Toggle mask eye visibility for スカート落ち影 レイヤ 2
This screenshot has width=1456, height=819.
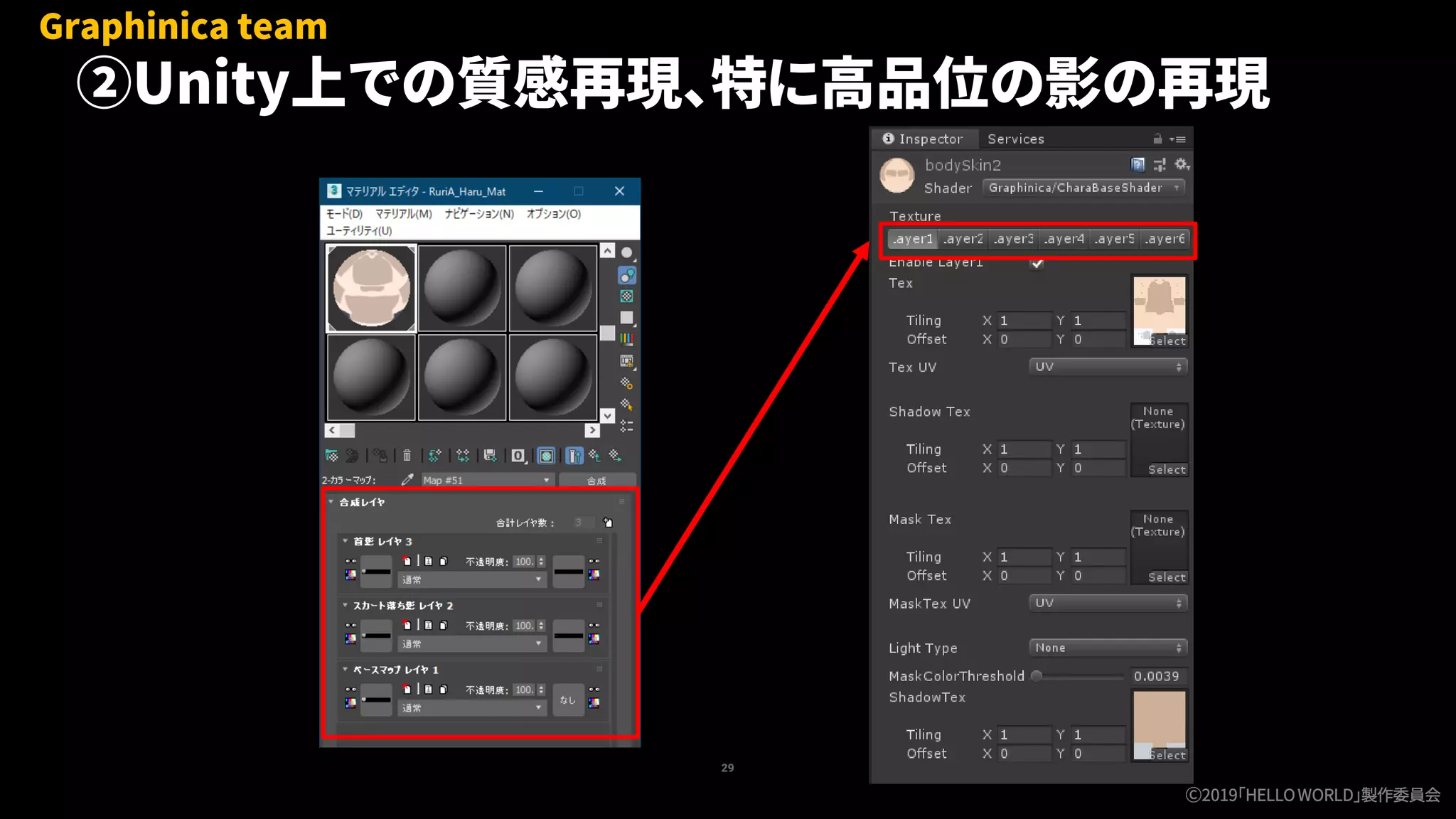[594, 625]
